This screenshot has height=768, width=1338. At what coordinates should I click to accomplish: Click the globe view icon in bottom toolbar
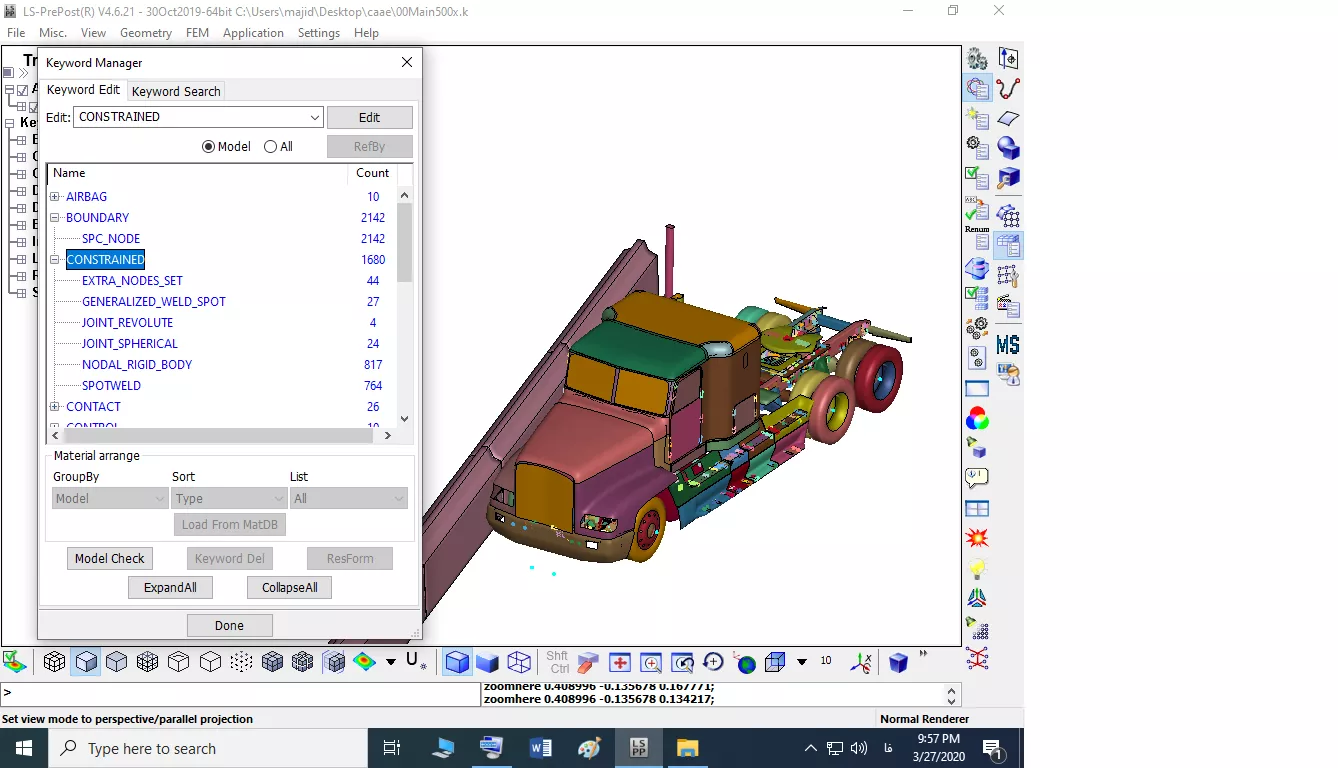(x=745, y=662)
